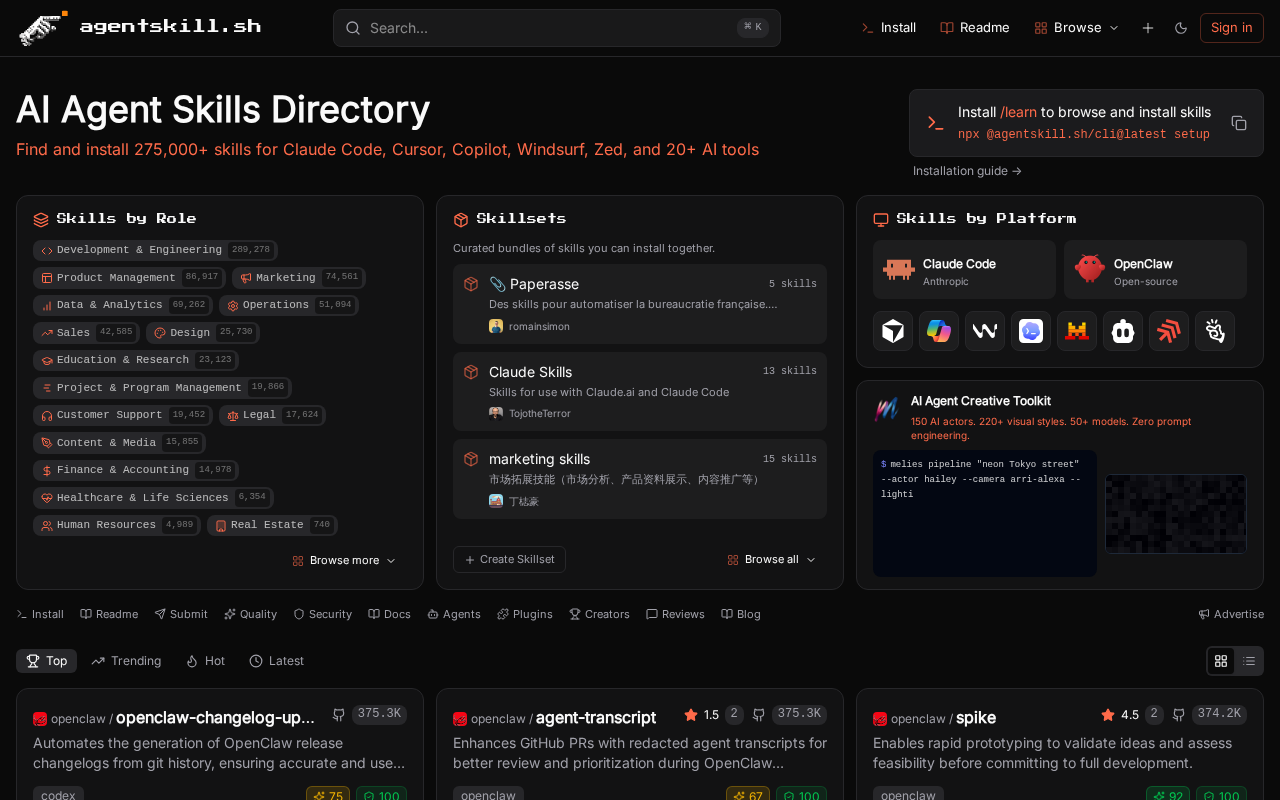1280x800 pixels.
Task: Select Marketing role tag
Action: tap(299, 278)
